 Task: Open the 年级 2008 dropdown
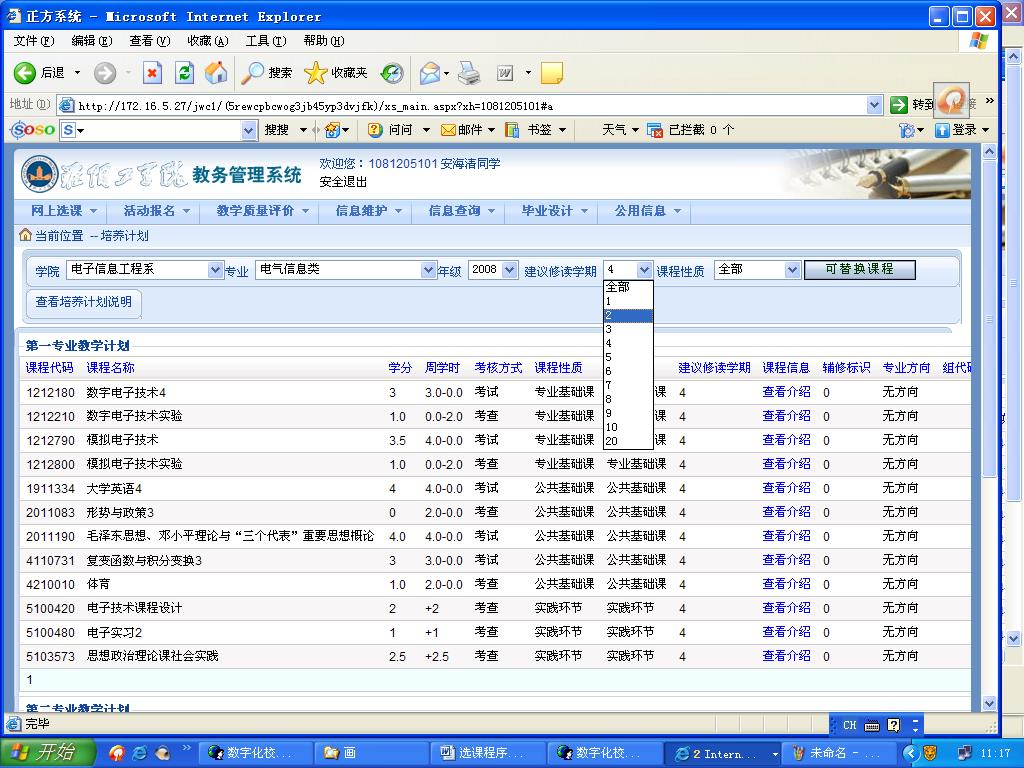point(509,270)
